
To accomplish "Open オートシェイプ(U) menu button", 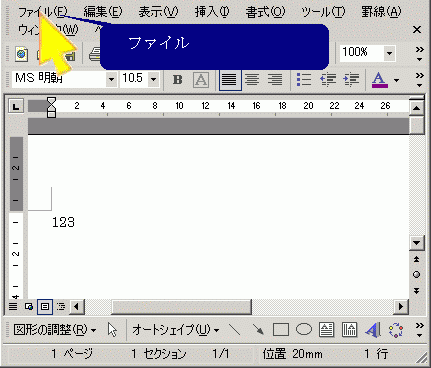I will 175,330.
